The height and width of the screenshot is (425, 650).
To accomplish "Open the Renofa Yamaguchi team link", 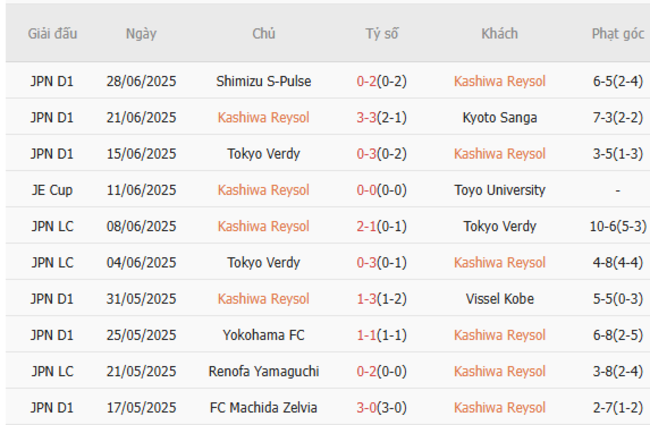I will pos(263,371).
